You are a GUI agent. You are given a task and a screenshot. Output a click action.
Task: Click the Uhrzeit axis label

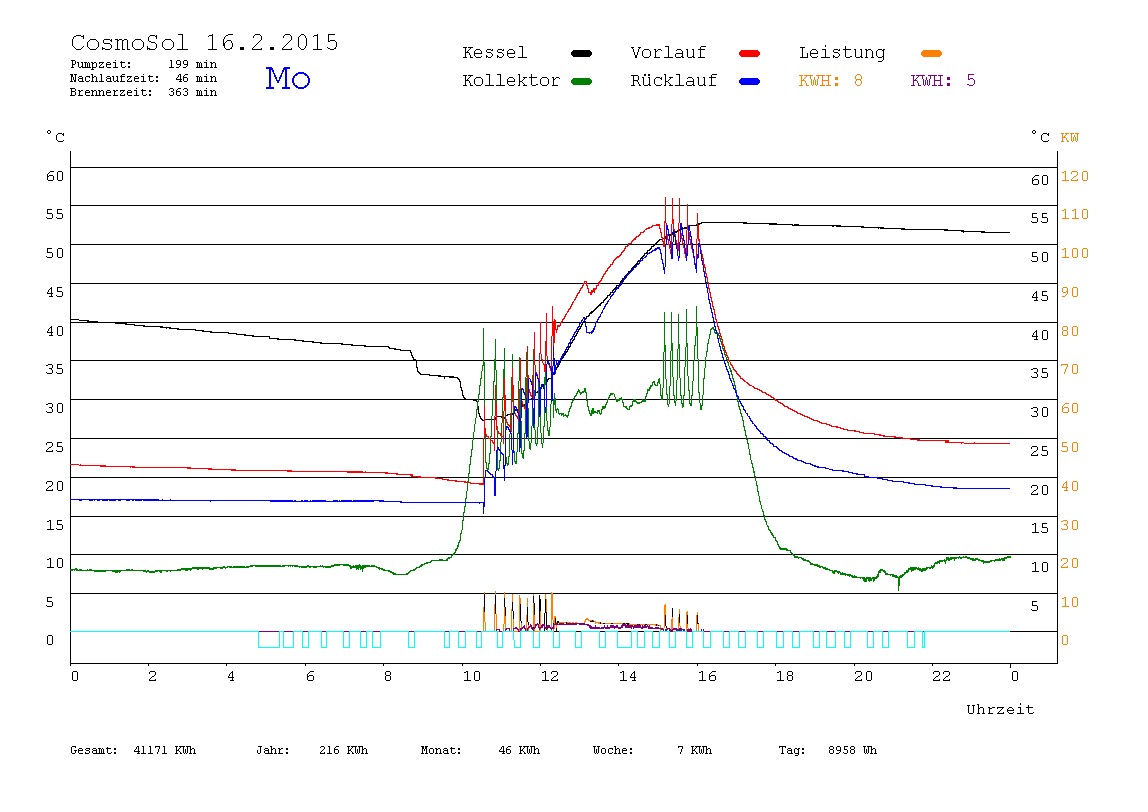tap(1000, 709)
